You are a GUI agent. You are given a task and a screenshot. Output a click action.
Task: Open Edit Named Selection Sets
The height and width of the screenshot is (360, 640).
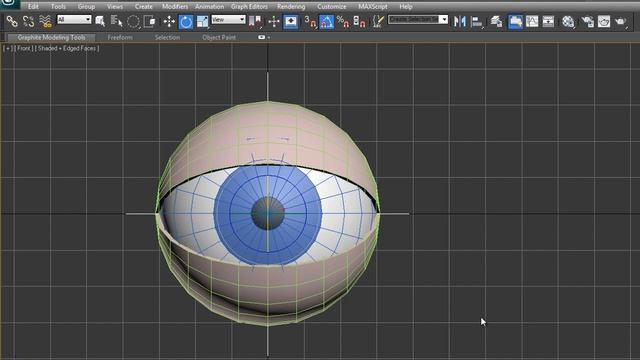pos(378,21)
